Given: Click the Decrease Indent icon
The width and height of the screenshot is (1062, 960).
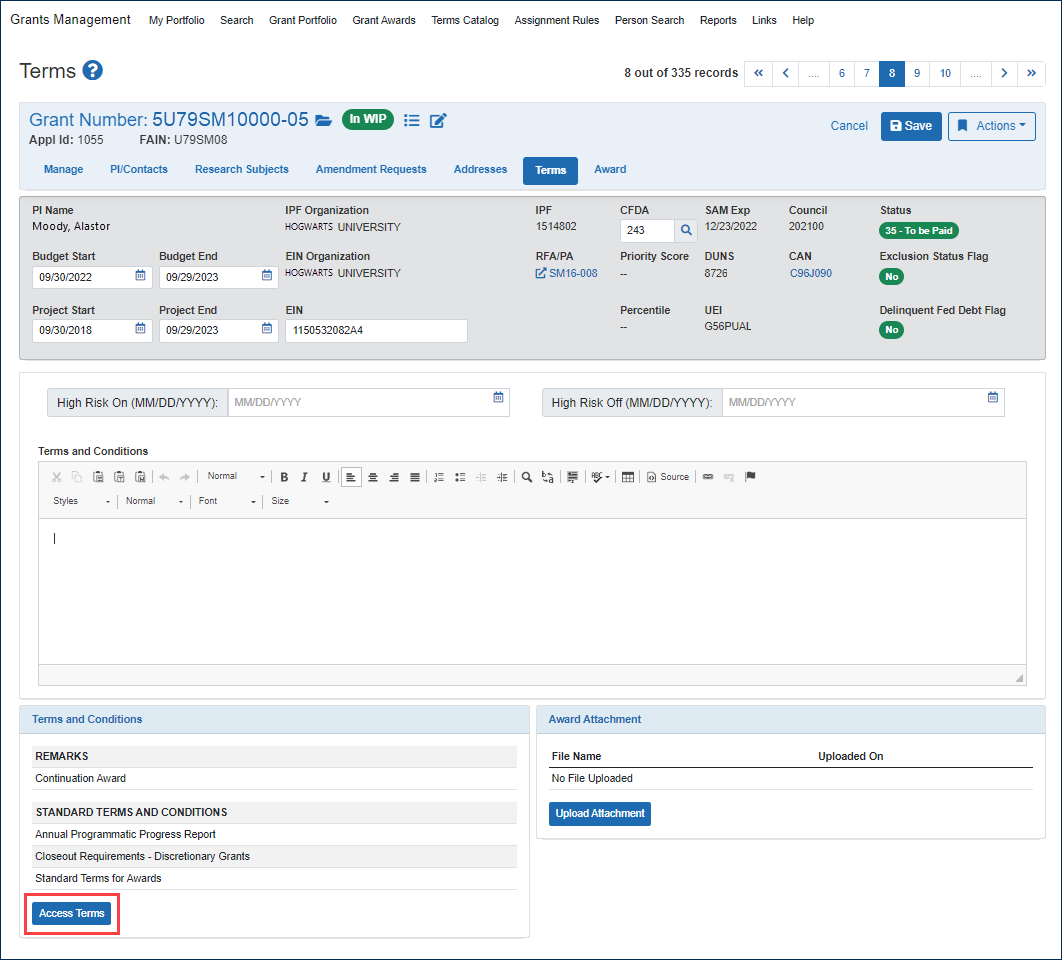Looking at the screenshot, I should 481,477.
